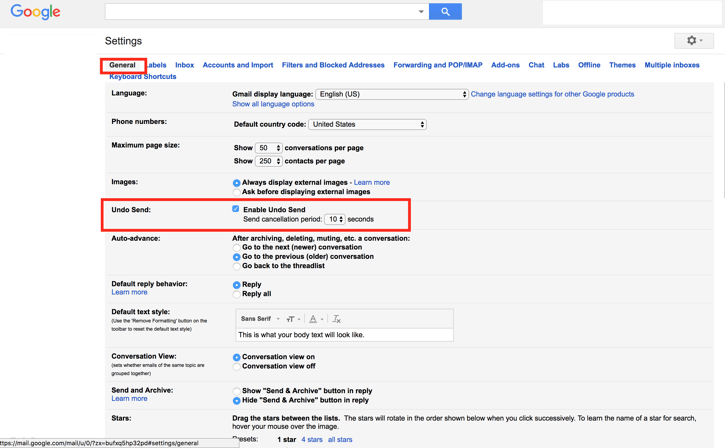This screenshot has width=725, height=448.
Task: Open the Accounts and Import tab
Action: tap(238, 65)
